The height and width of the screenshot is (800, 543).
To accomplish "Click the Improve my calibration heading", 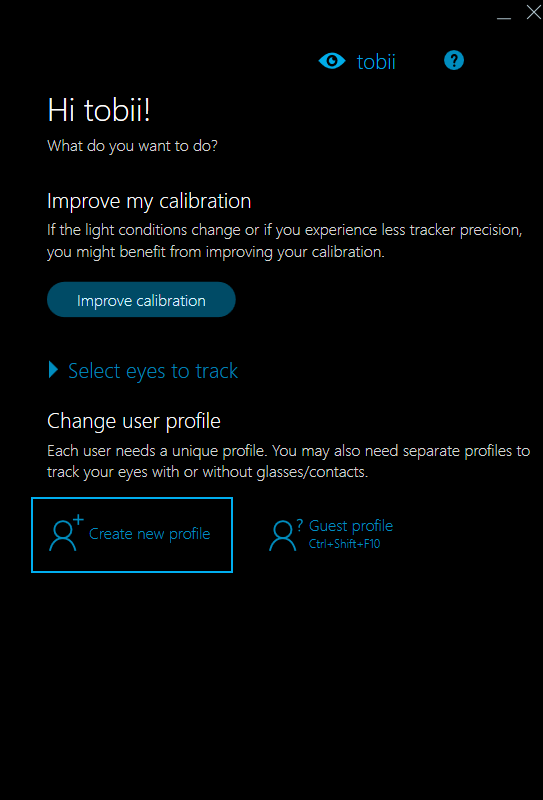I will [x=149, y=201].
